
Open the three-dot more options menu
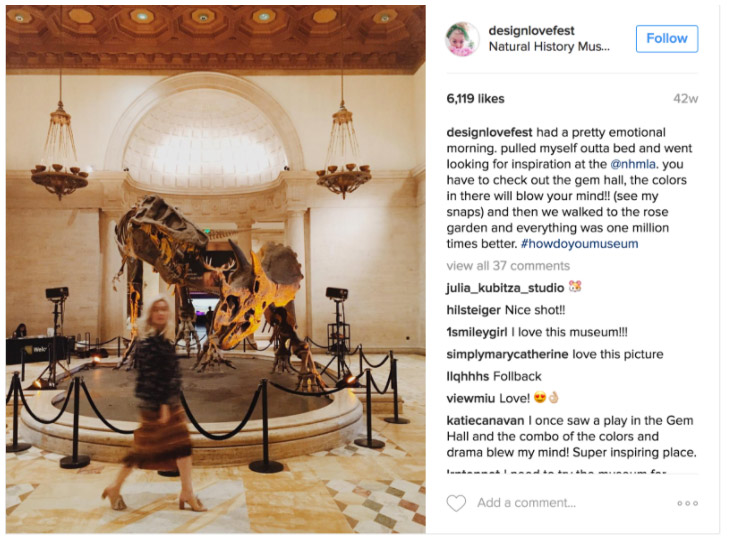click(x=688, y=503)
